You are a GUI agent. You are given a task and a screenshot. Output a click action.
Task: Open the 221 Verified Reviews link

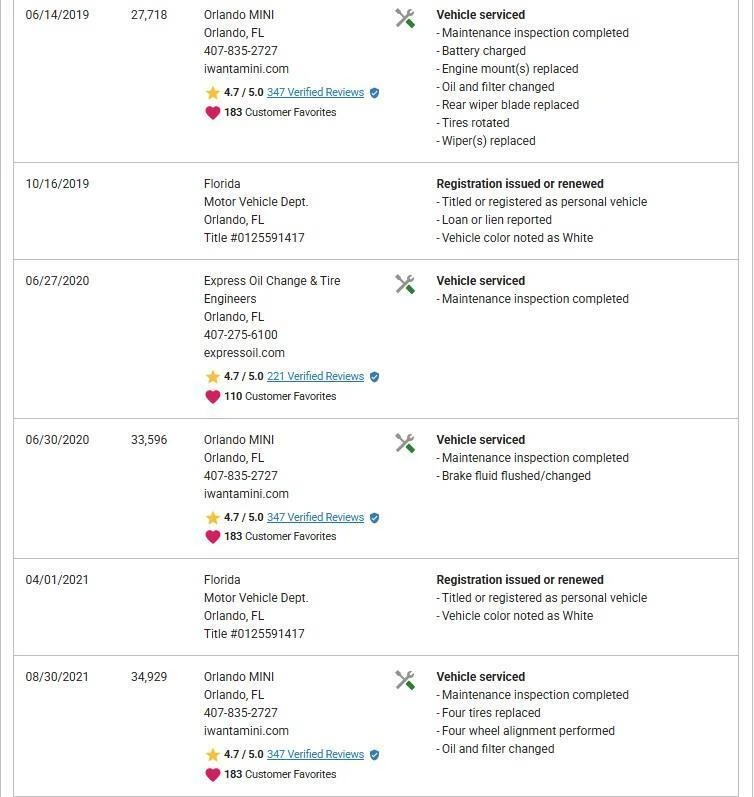point(315,376)
